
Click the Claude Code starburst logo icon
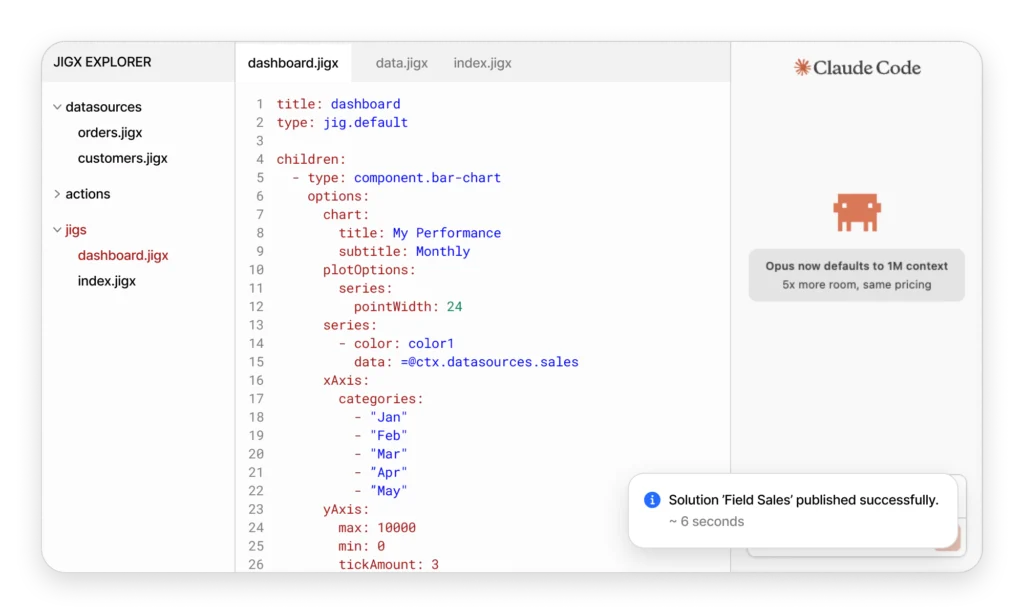(x=801, y=68)
